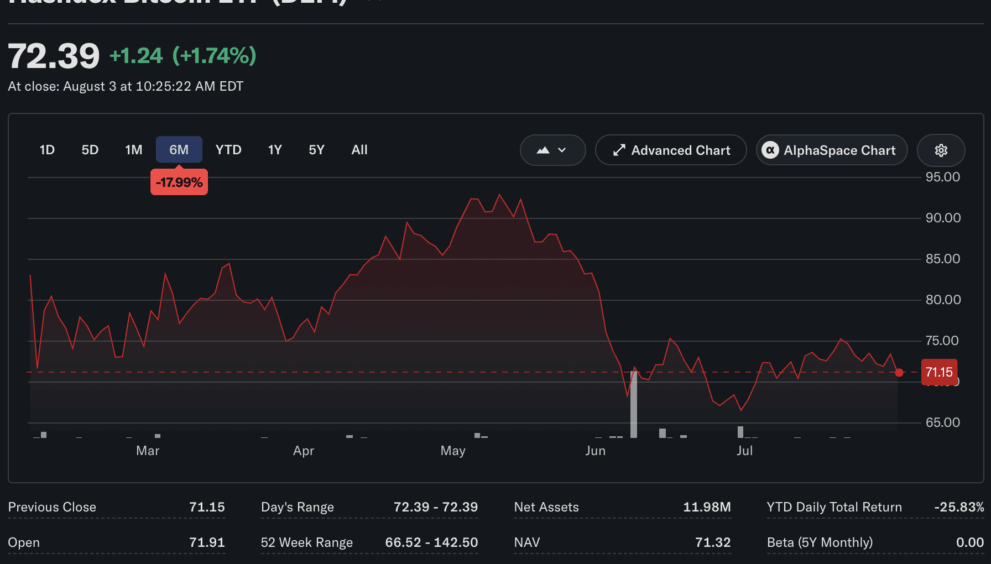991x564 pixels.
Task: Click the 72.39 - 72.39 day range value
Action: pos(435,507)
